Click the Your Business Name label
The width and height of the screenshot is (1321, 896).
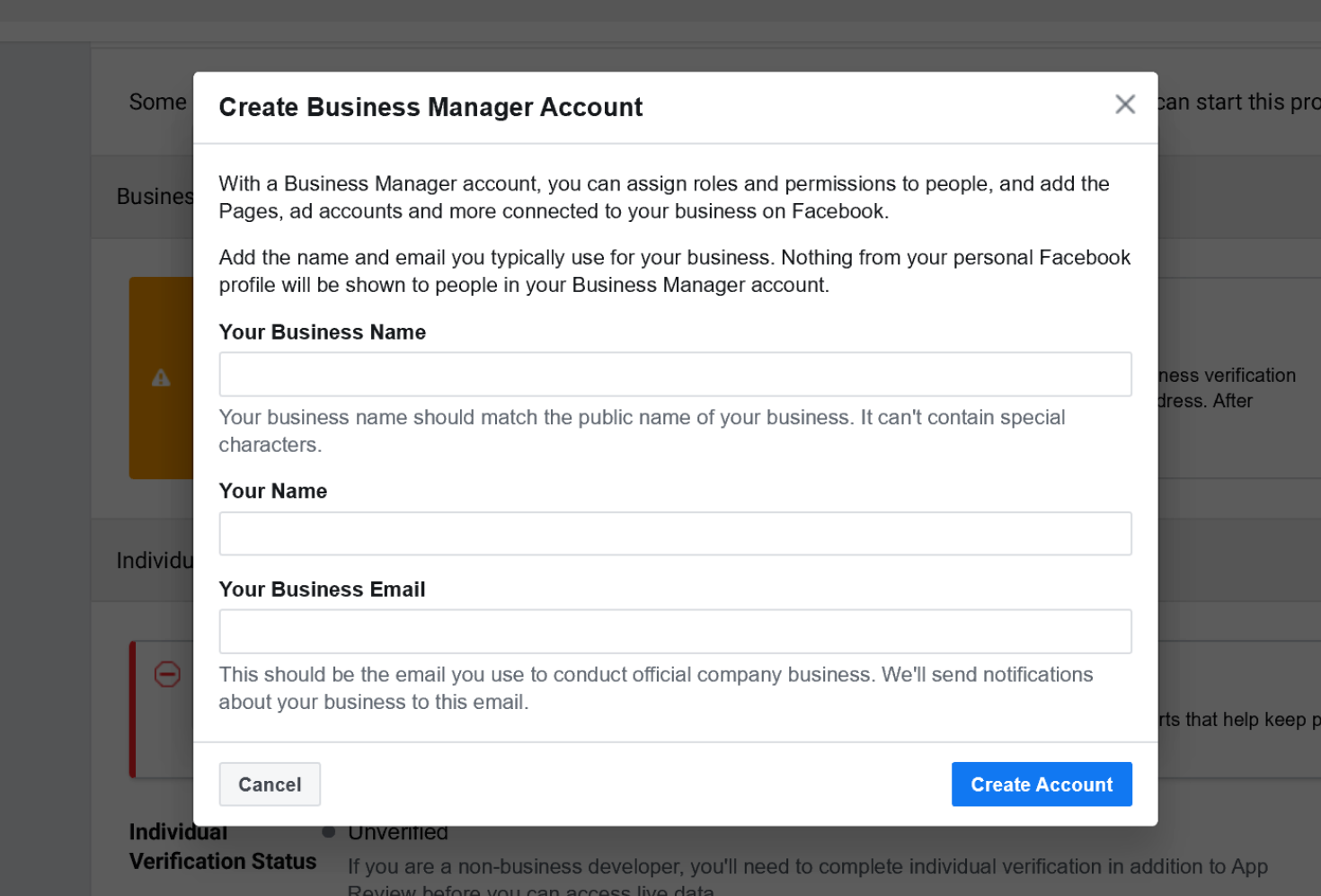tap(323, 333)
